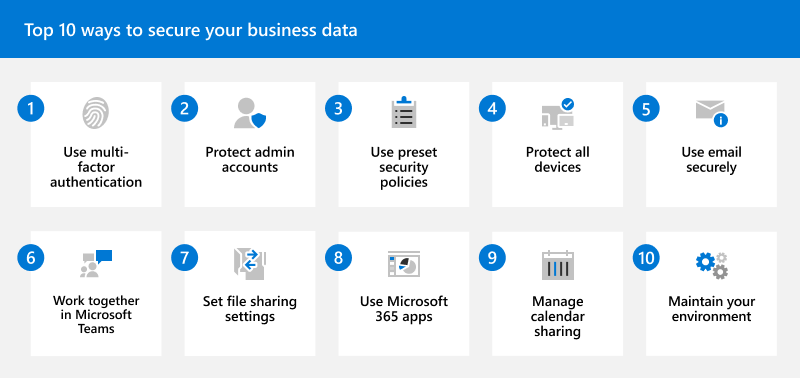Click the fingerprint multi-factor authentication icon
800x378 pixels.
[x=96, y=113]
